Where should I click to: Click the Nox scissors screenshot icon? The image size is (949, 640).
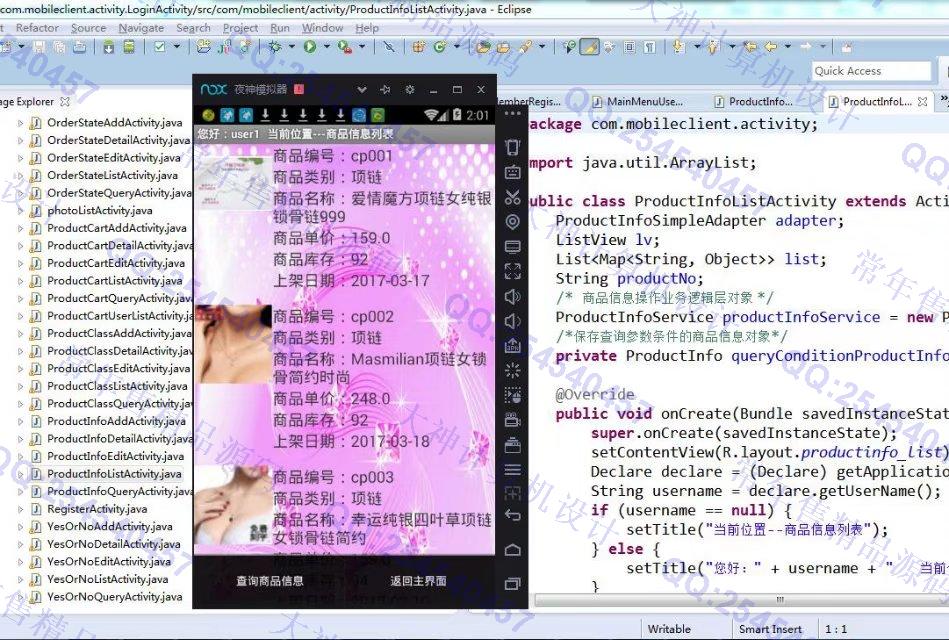(x=513, y=197)
